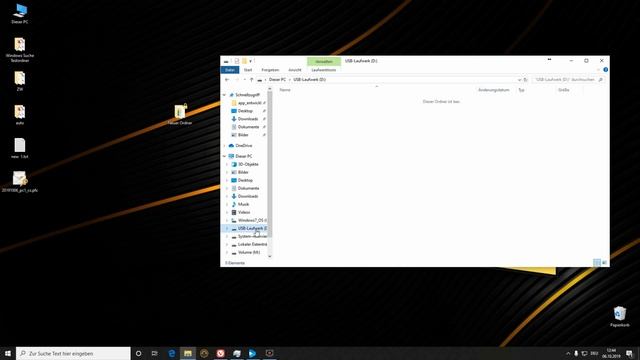Open Dokumente under Dieser PC
The height and width of the screenshot is (360, 640).
(x=248, y=188)
